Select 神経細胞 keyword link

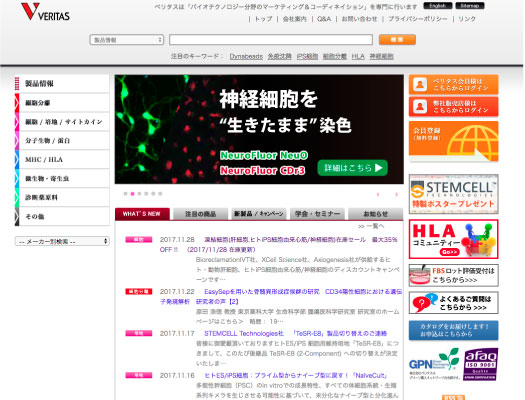click(381, 56)
